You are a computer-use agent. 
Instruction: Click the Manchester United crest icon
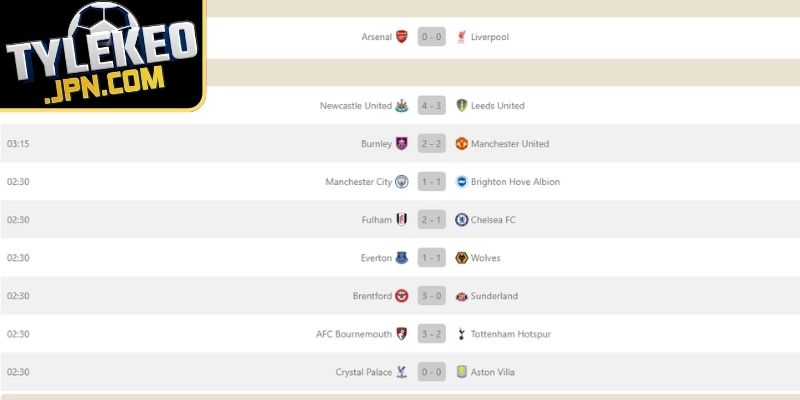coord(461,143)
